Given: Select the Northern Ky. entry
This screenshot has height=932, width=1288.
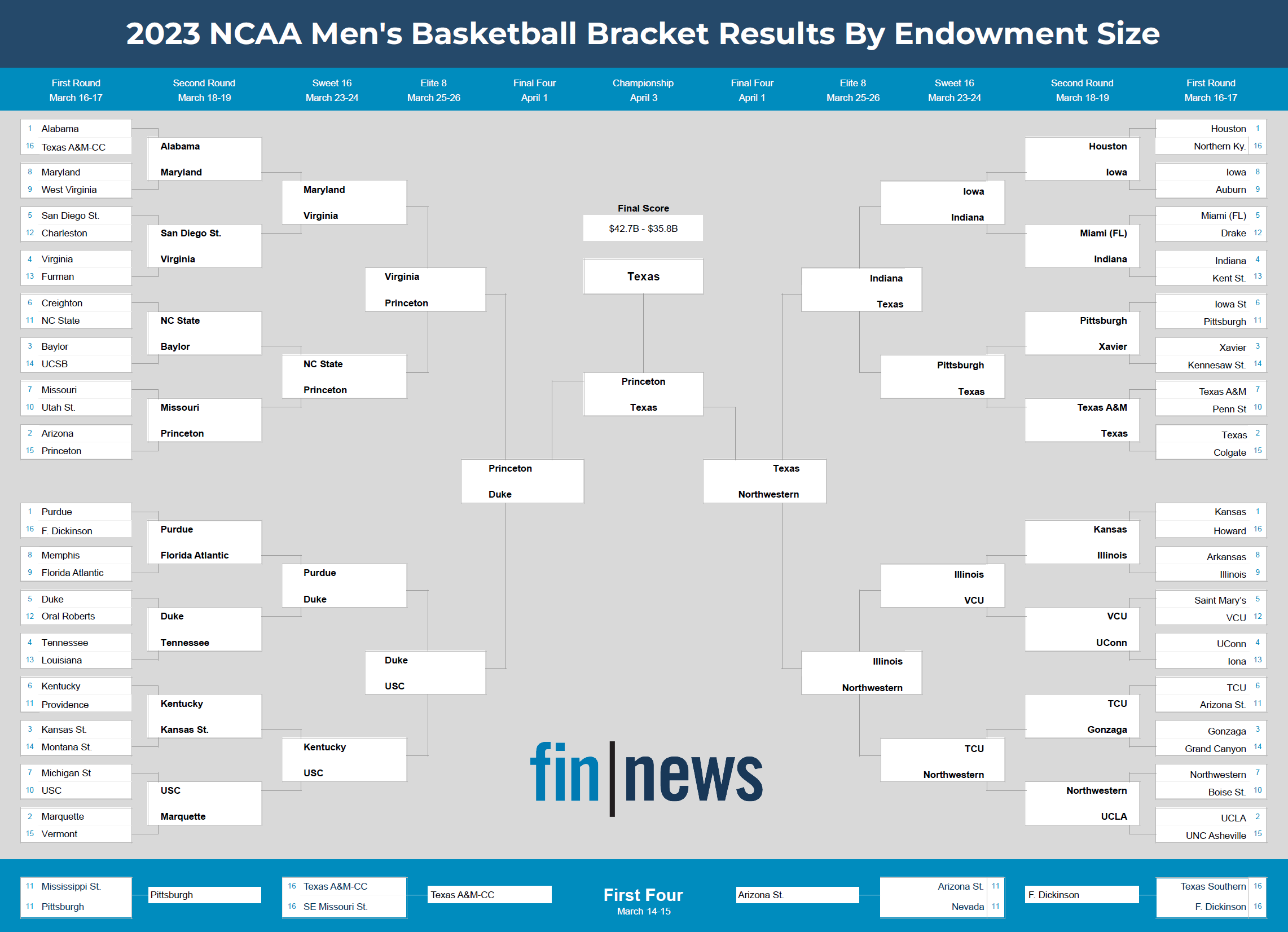Looking at the screenshot, I should point(1219,146).
